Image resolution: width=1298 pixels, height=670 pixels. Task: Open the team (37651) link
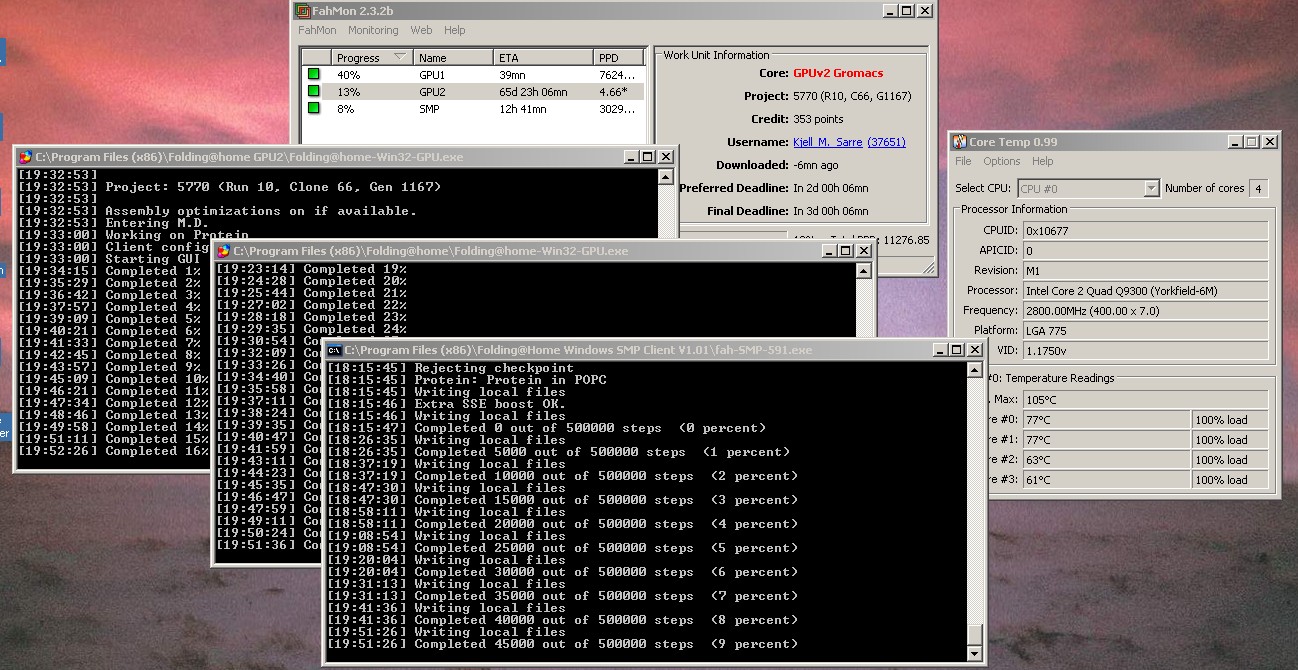[x=886, y=142]
